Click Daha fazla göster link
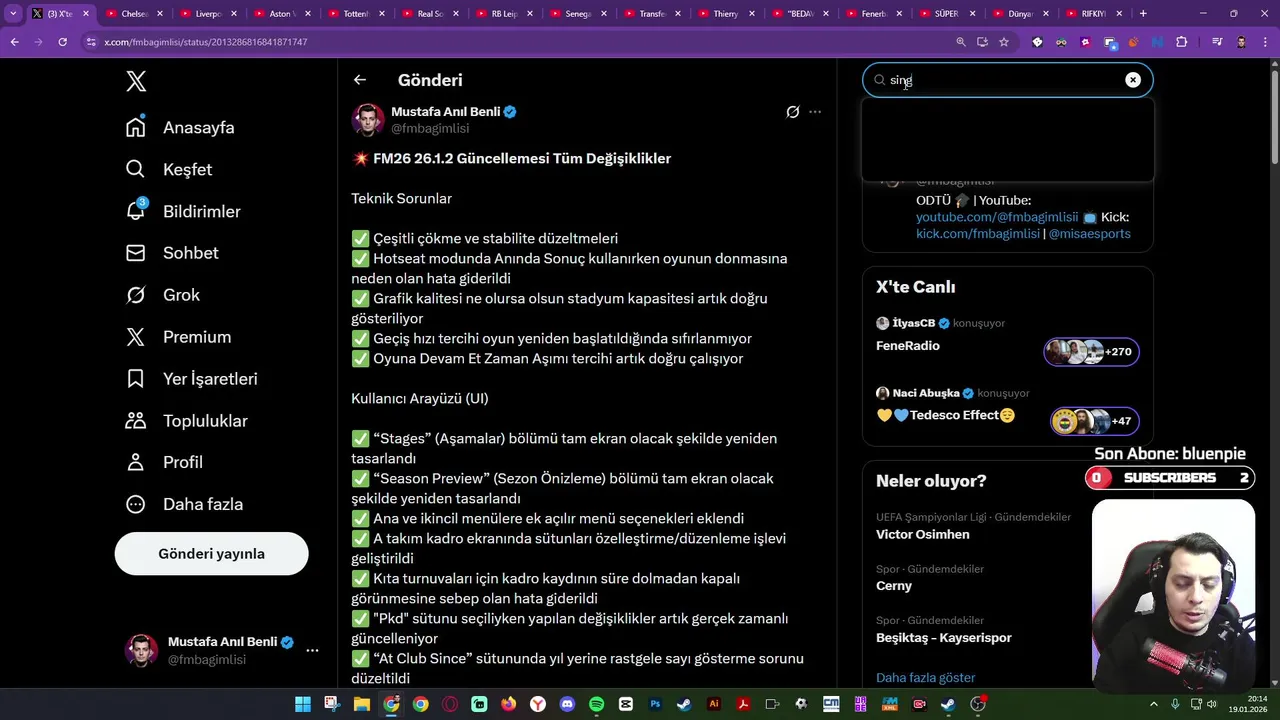 pos(925,678)
